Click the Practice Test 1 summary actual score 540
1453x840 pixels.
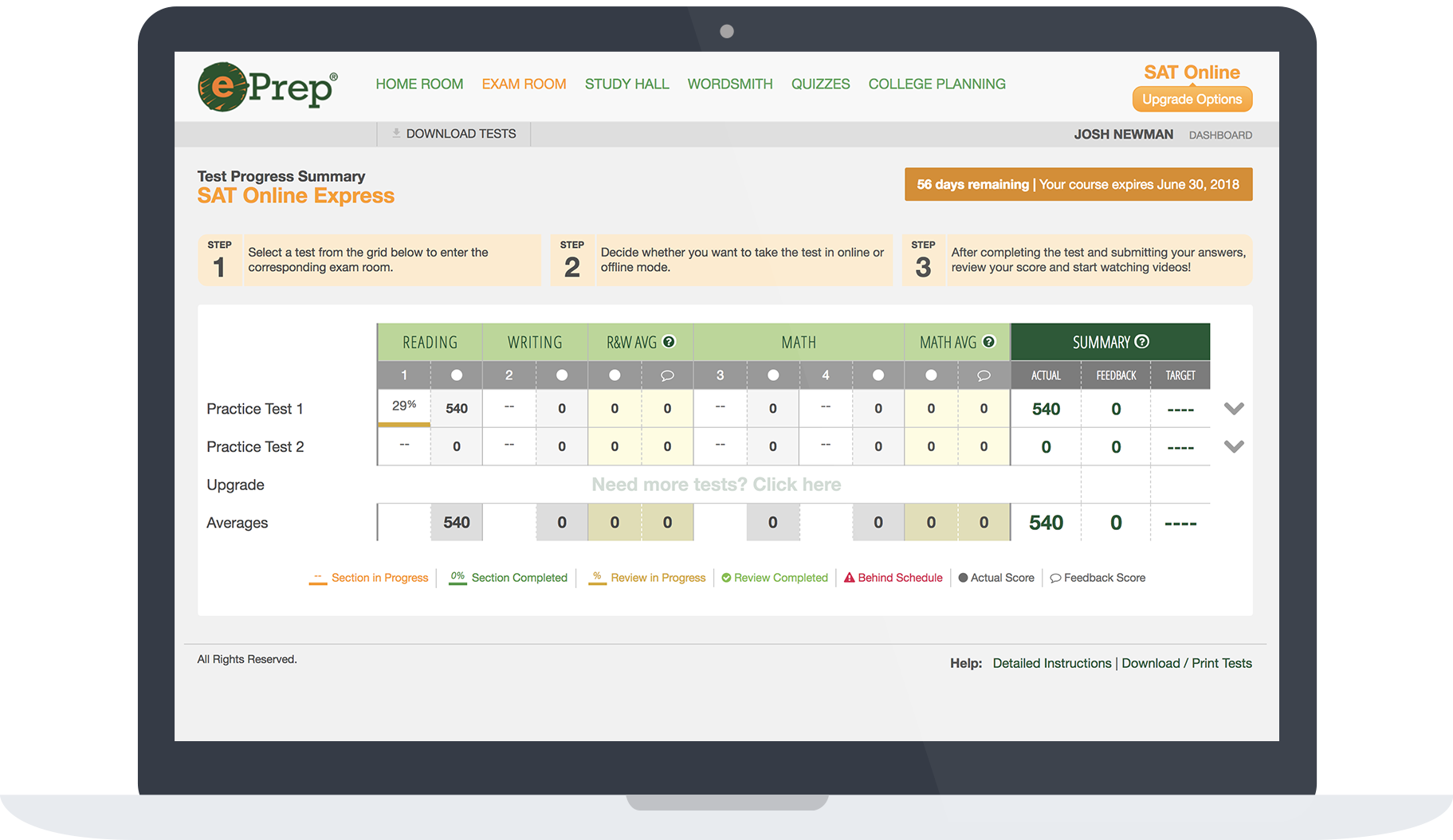(1046, 409)
